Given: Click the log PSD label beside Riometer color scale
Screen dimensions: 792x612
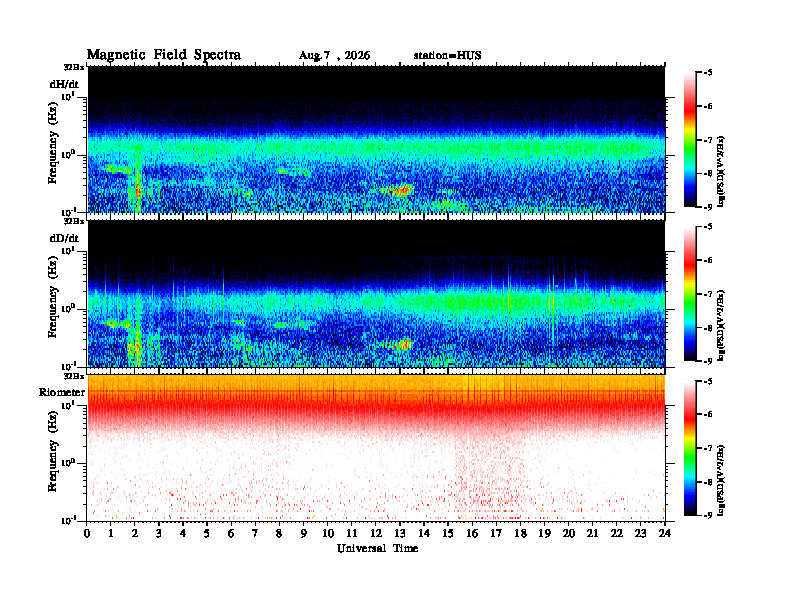Looking at the screenshot, I should pyautogui.click(x=721, y=480).
